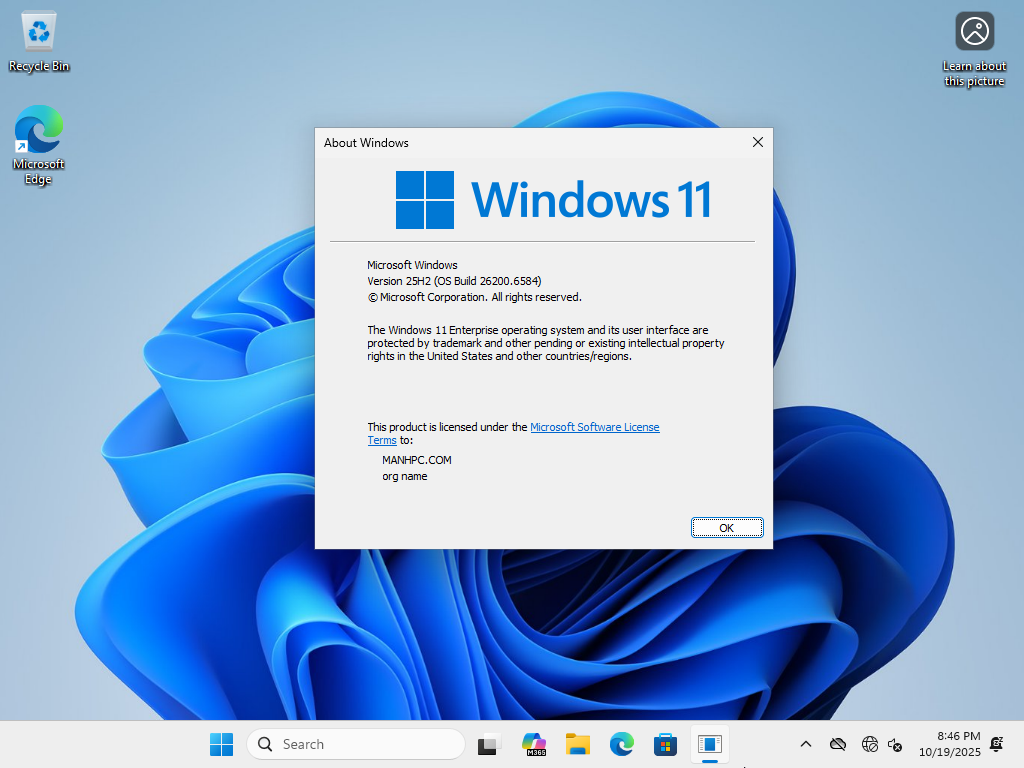Open Microsoft 365 Copilot on the taskbar
This screenshot has width=1024, height=768.
(534, 744)
